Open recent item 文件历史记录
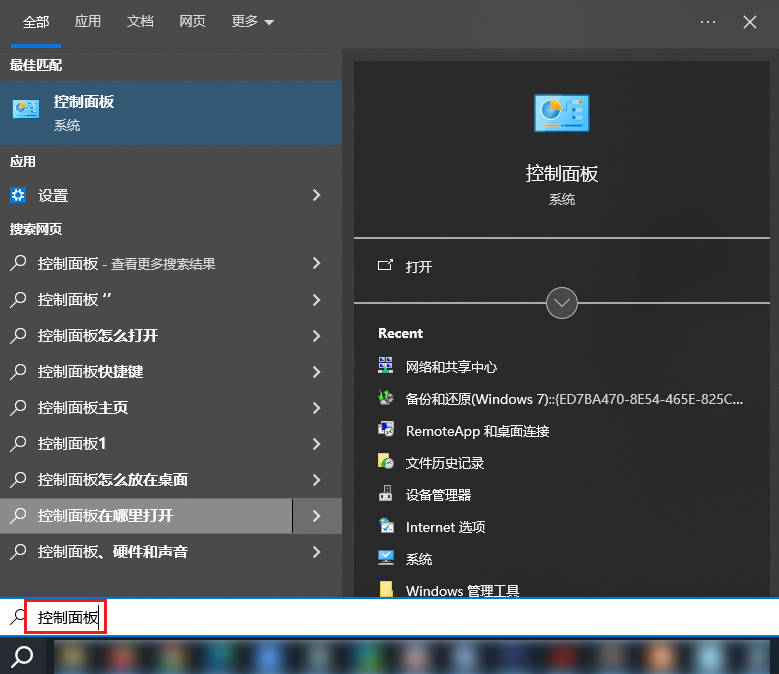This screenshot has width=779, height=674. [x=445, y=463]
